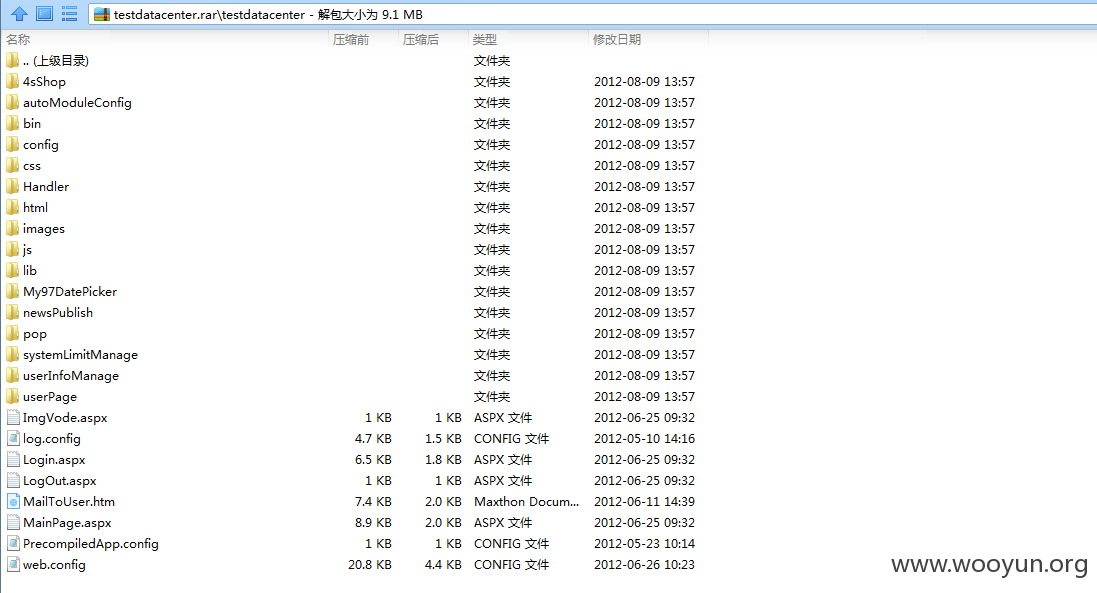Click the systemLimitManage folder name
Viewport: 1097px width, 593px height.
point(80,355)
